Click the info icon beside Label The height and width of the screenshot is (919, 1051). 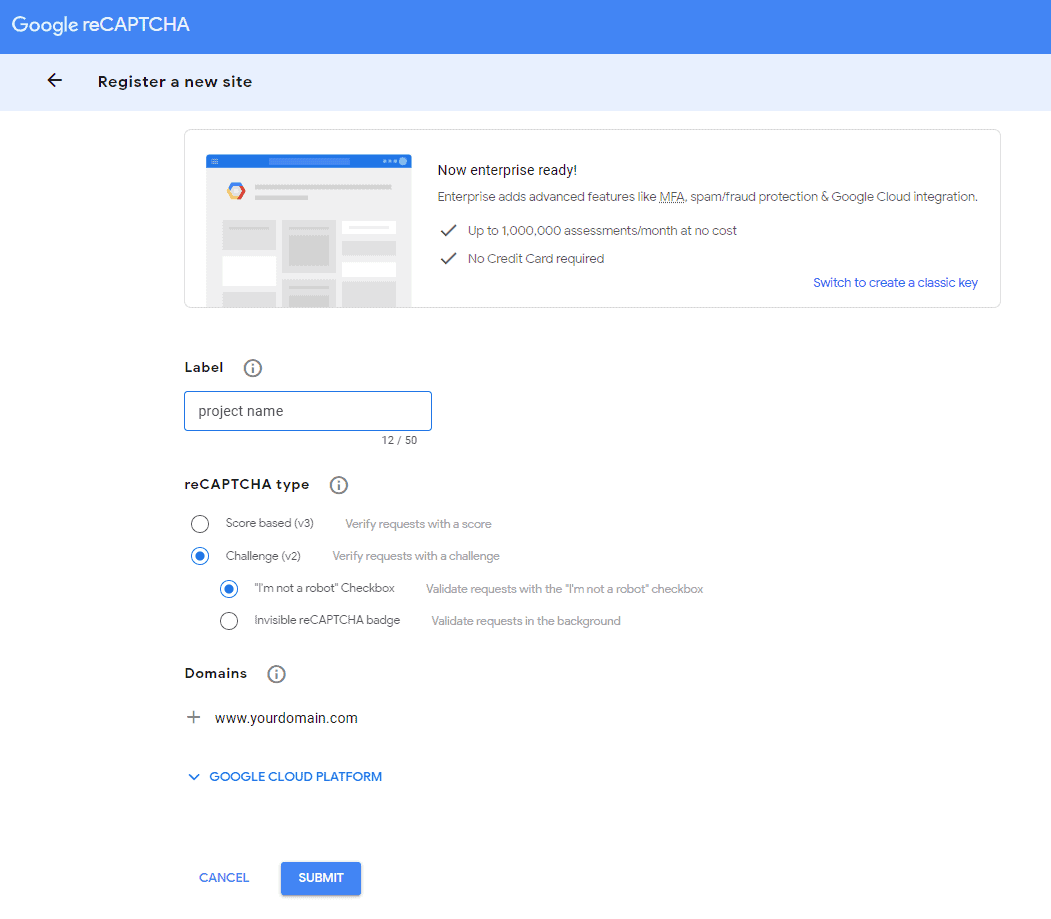[x=253, y=368]
